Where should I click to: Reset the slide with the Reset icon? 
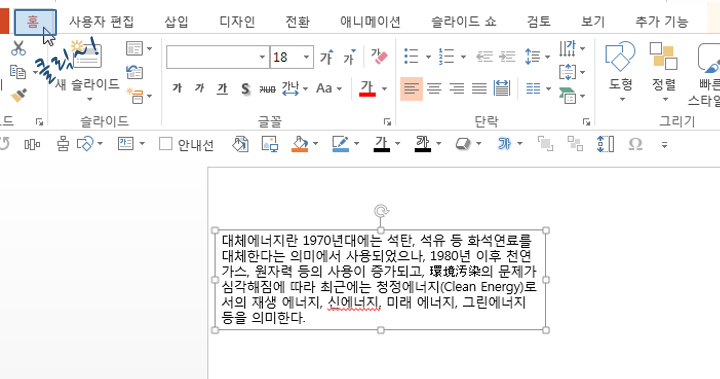pyautogui.click(x=135, y=72)
